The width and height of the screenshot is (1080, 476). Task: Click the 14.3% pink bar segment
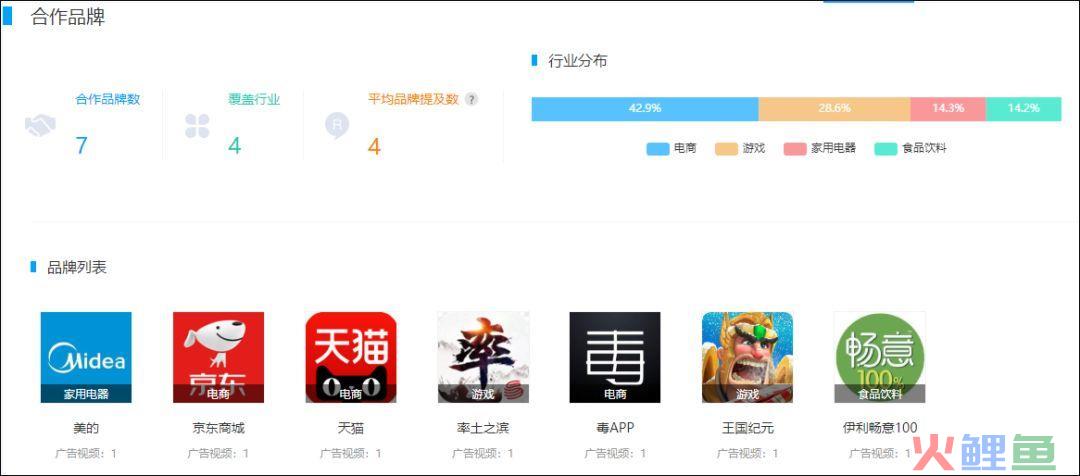click(x=948, y=109)
